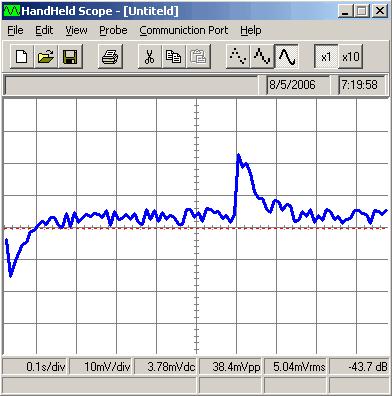The width and height of the screenshot is (392, 396).
Task: Print the waveform with the printer icon
Action: [x=110, y=56]
